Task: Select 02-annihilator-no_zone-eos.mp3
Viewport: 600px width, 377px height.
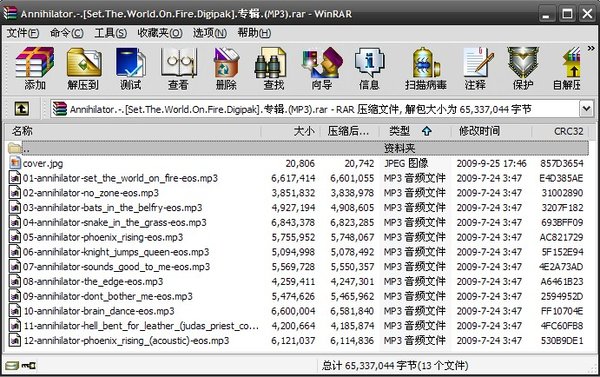Action: click(91, 193)
